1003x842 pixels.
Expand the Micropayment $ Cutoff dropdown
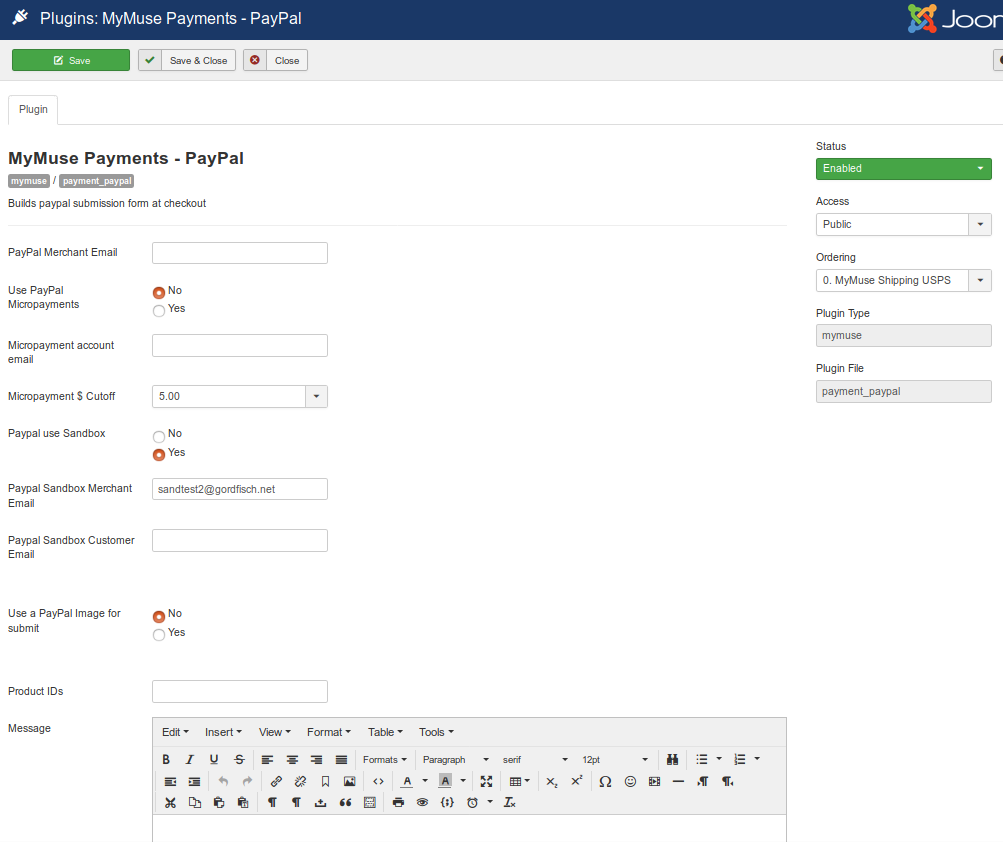[317, 396]
